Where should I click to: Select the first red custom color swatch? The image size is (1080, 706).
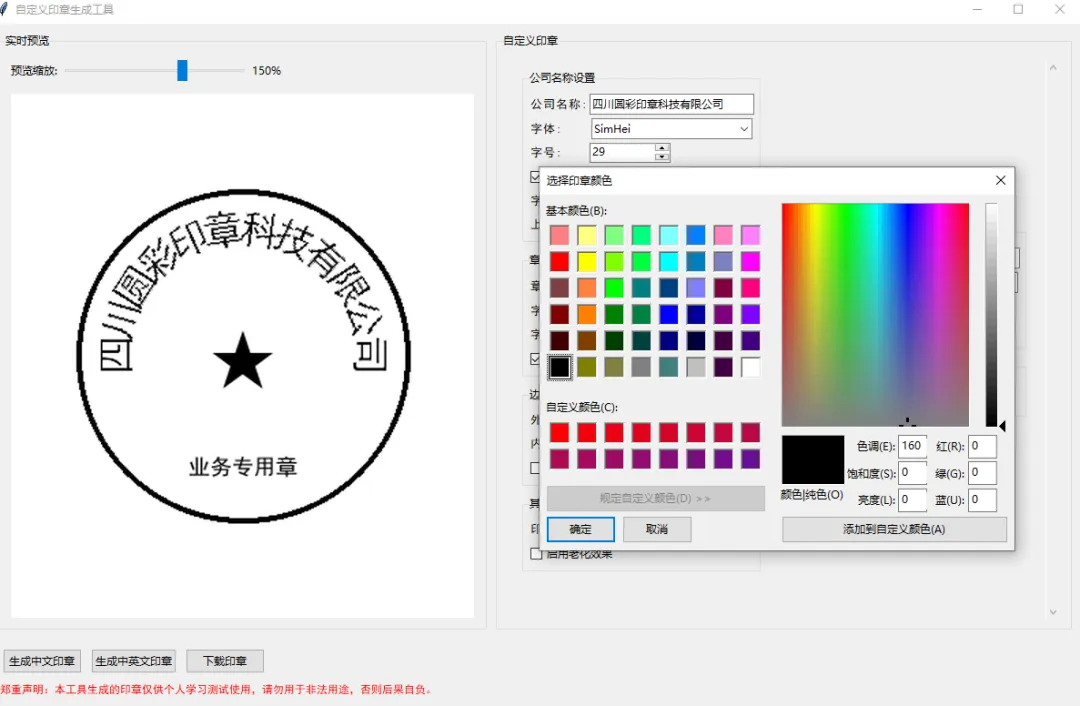click(559, 433)
